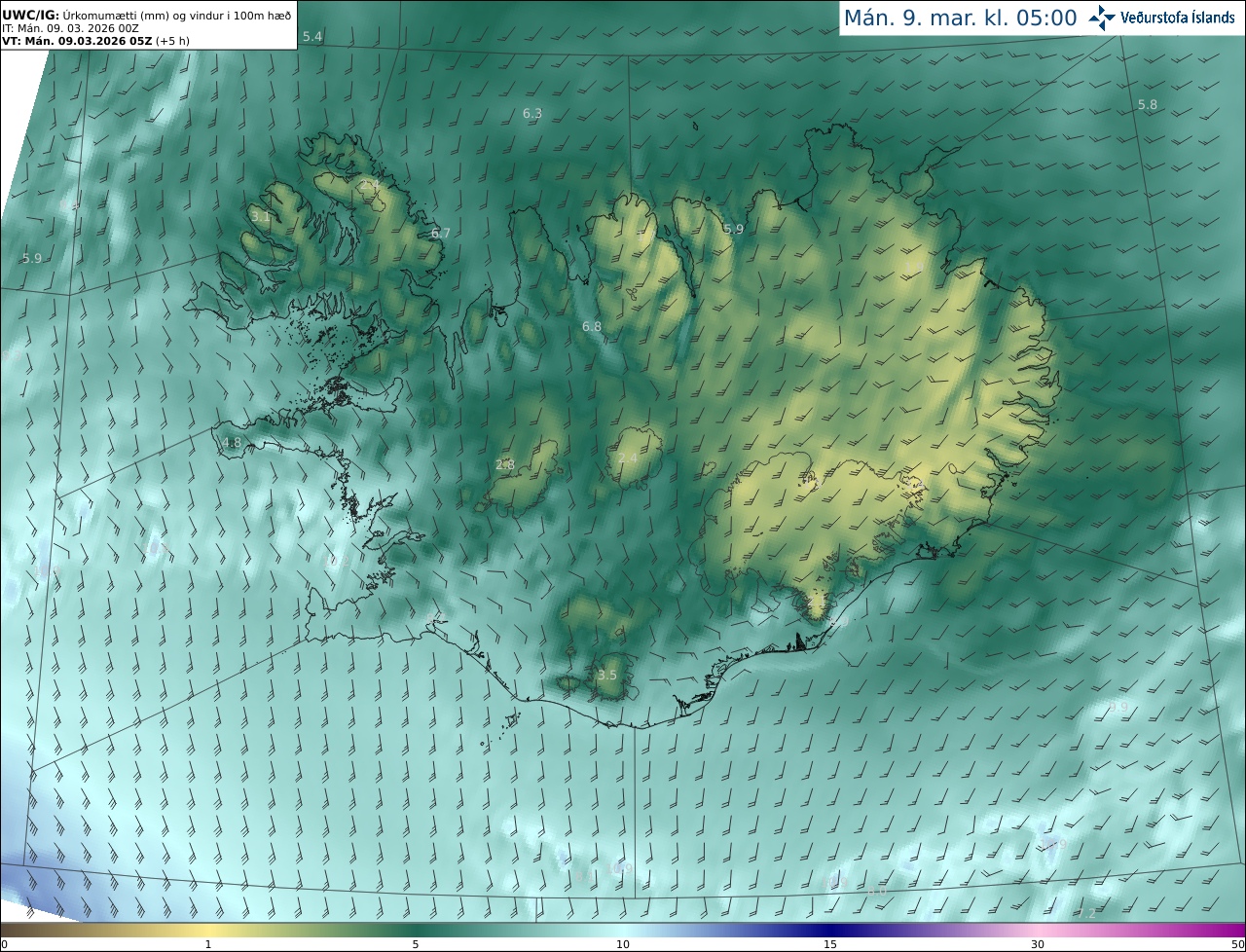Click the colorbar tick label 0
1246x952 pixels.
coord(4,944)
